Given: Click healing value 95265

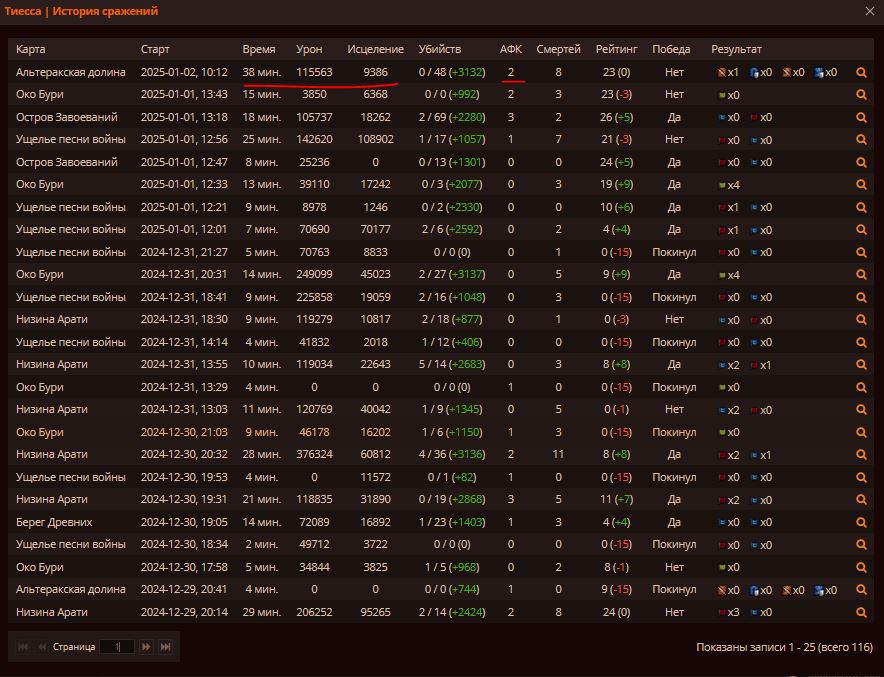Looking at the screenshot, I should click(x=375, y=612).
